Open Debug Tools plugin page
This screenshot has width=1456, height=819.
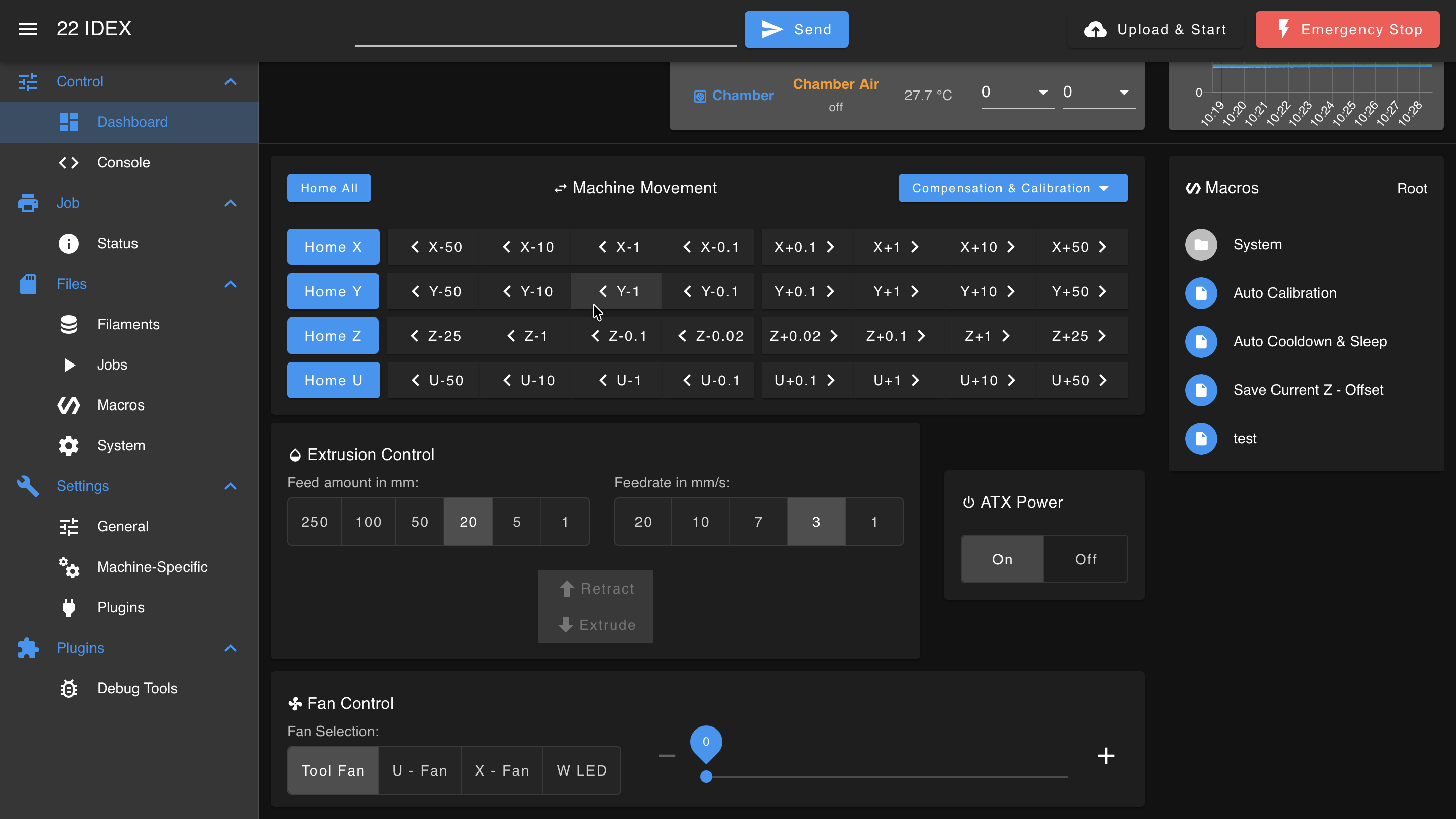point(129,689)
